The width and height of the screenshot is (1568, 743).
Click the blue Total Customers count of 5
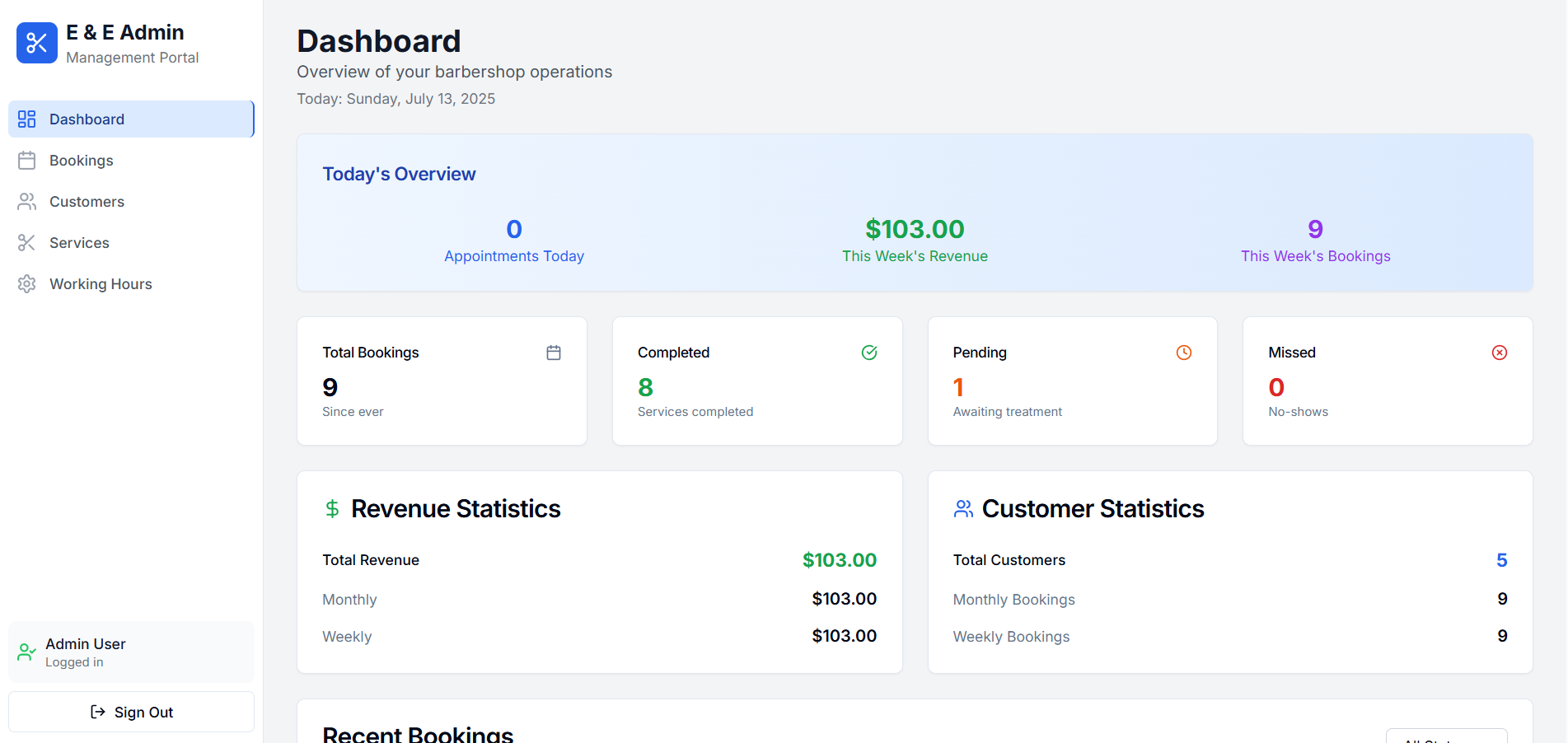coord(1501,559)
